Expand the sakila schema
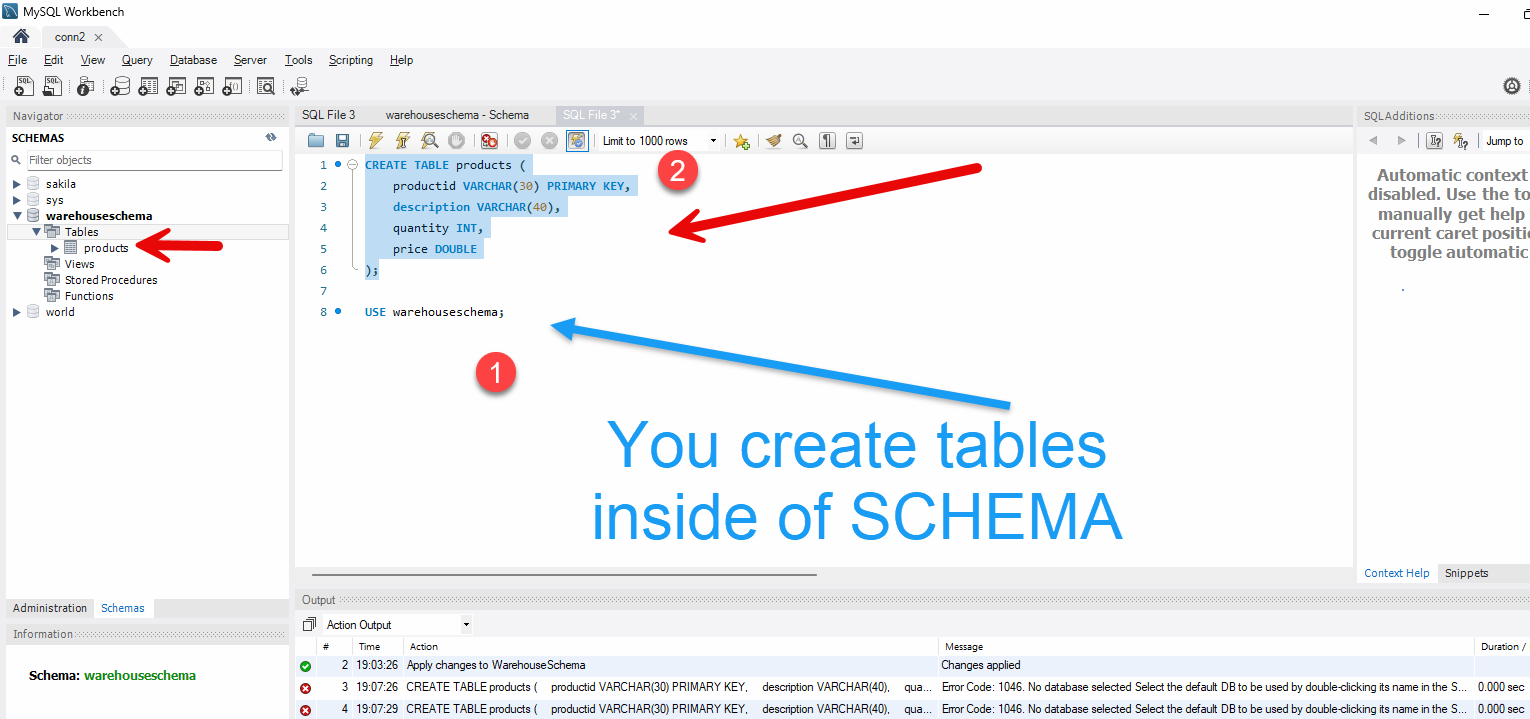 pos(16,184)
